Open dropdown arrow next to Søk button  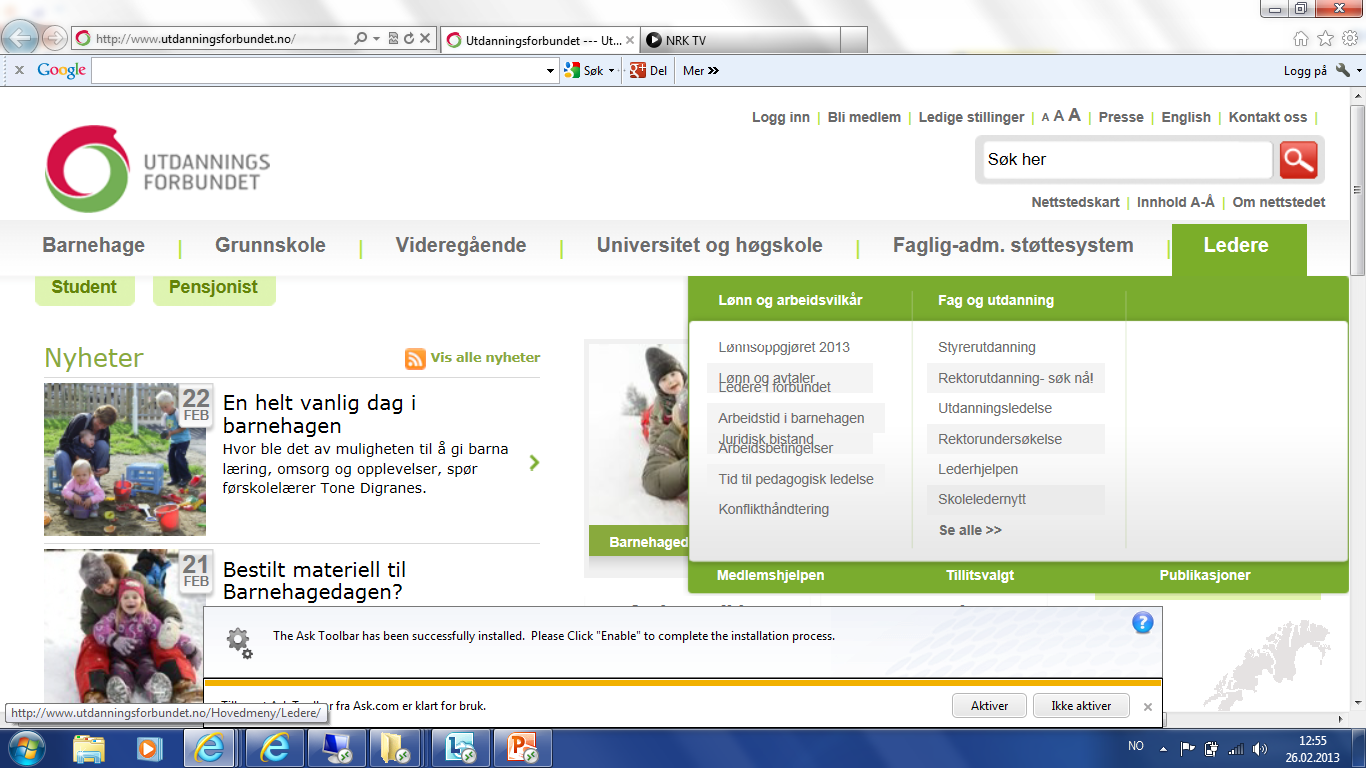[x=612, y=70]
